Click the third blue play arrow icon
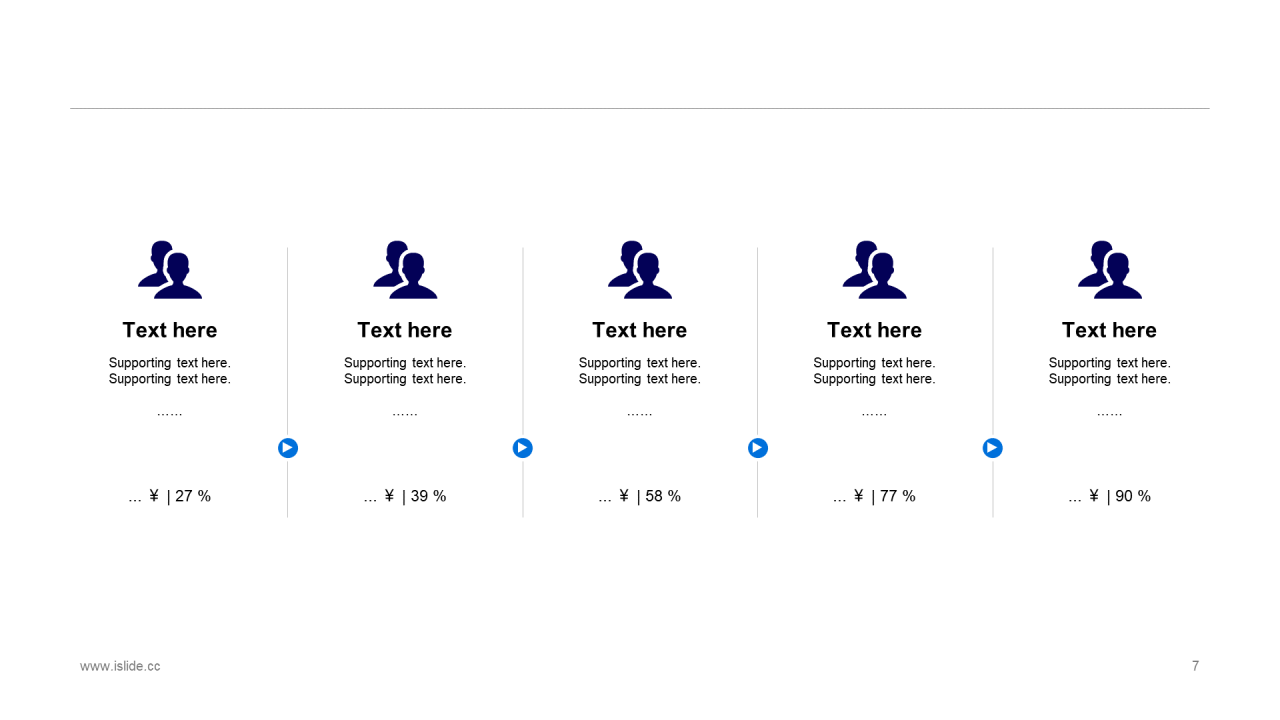 (x=758, y=448)
